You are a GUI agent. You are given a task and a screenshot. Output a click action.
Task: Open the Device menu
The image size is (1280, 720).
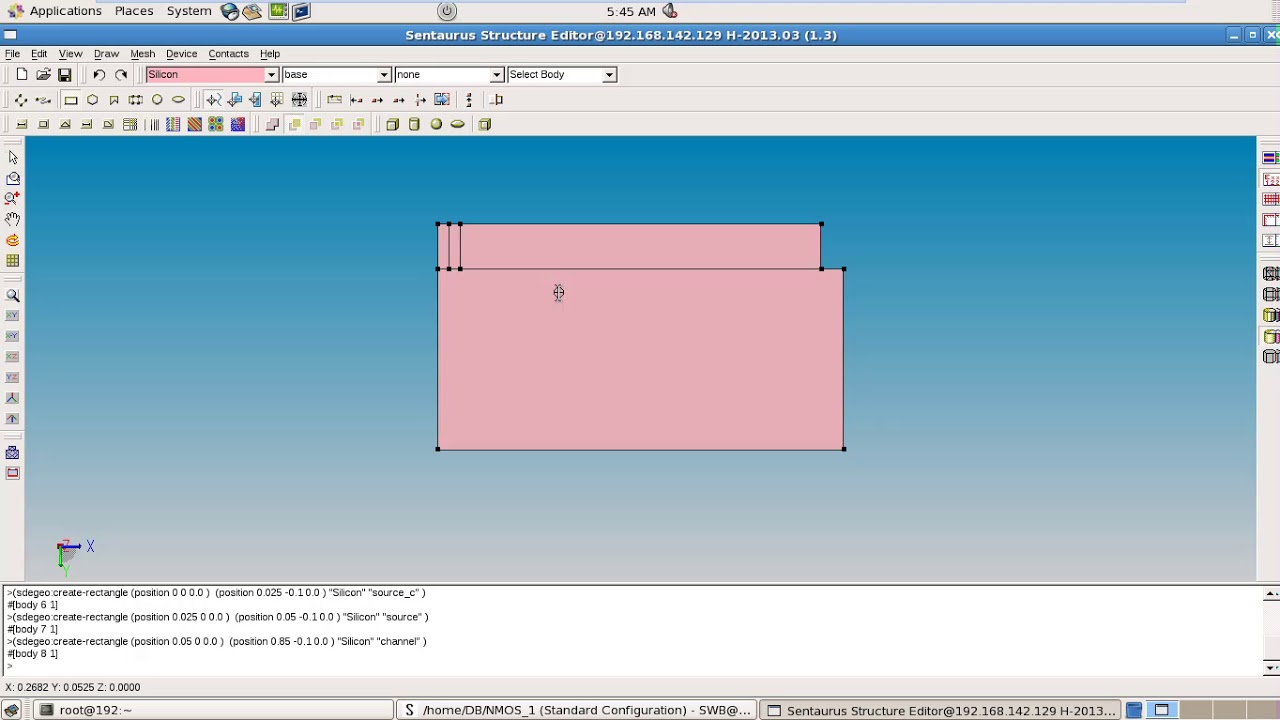[x=181, y=54]
